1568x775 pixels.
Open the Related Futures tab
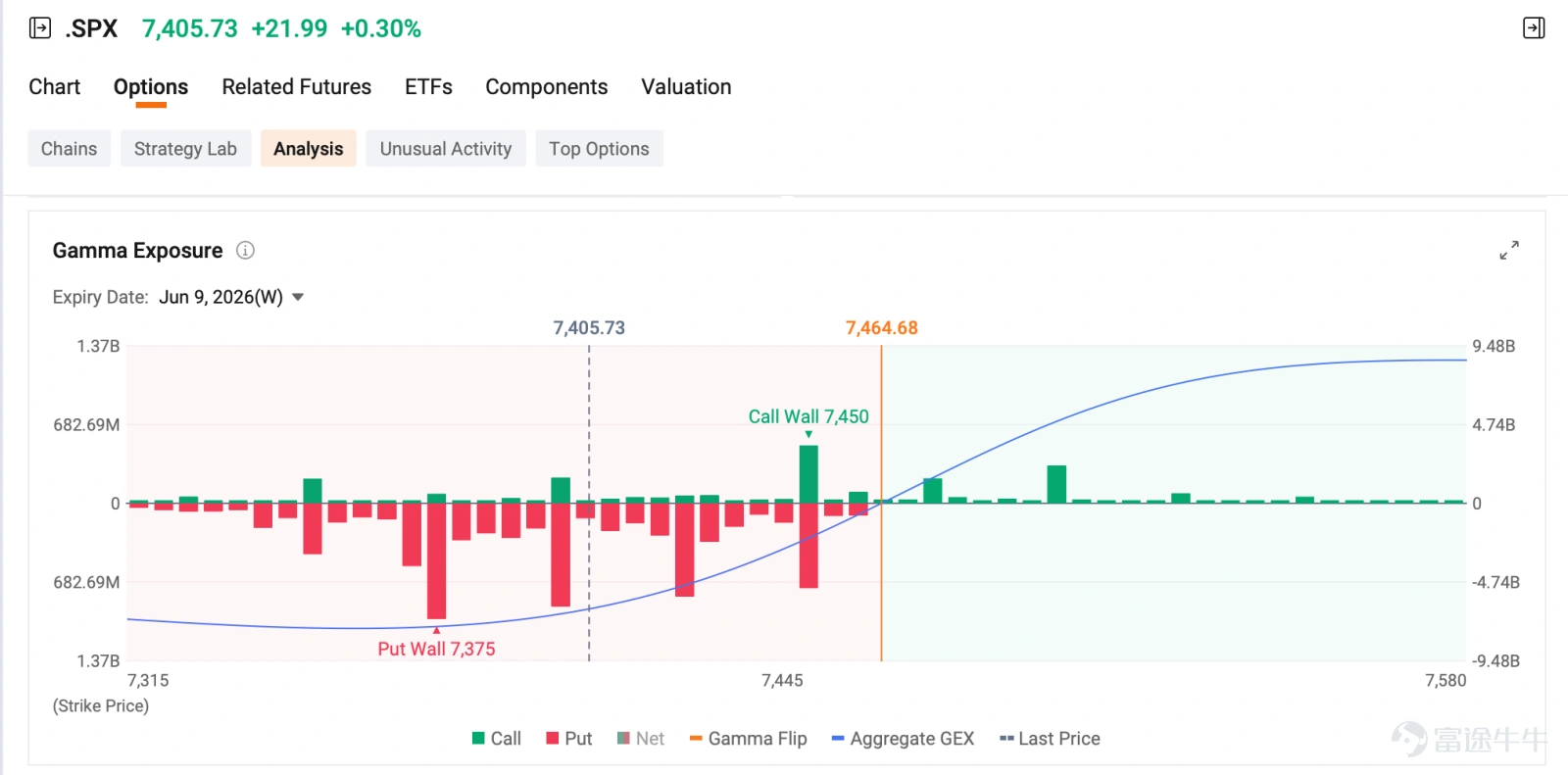click(297, 87)
